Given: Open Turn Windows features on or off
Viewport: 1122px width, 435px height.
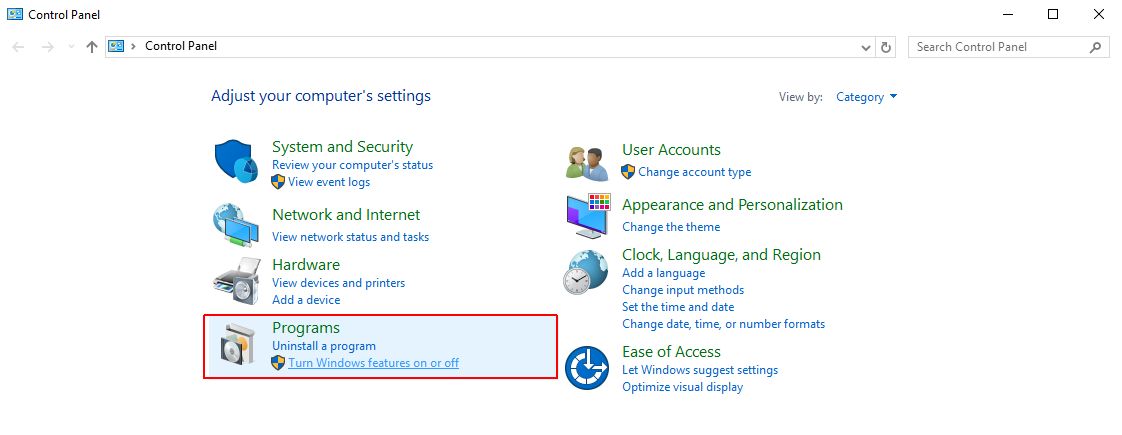Looking at the screenshot, I should click(373, 363).
